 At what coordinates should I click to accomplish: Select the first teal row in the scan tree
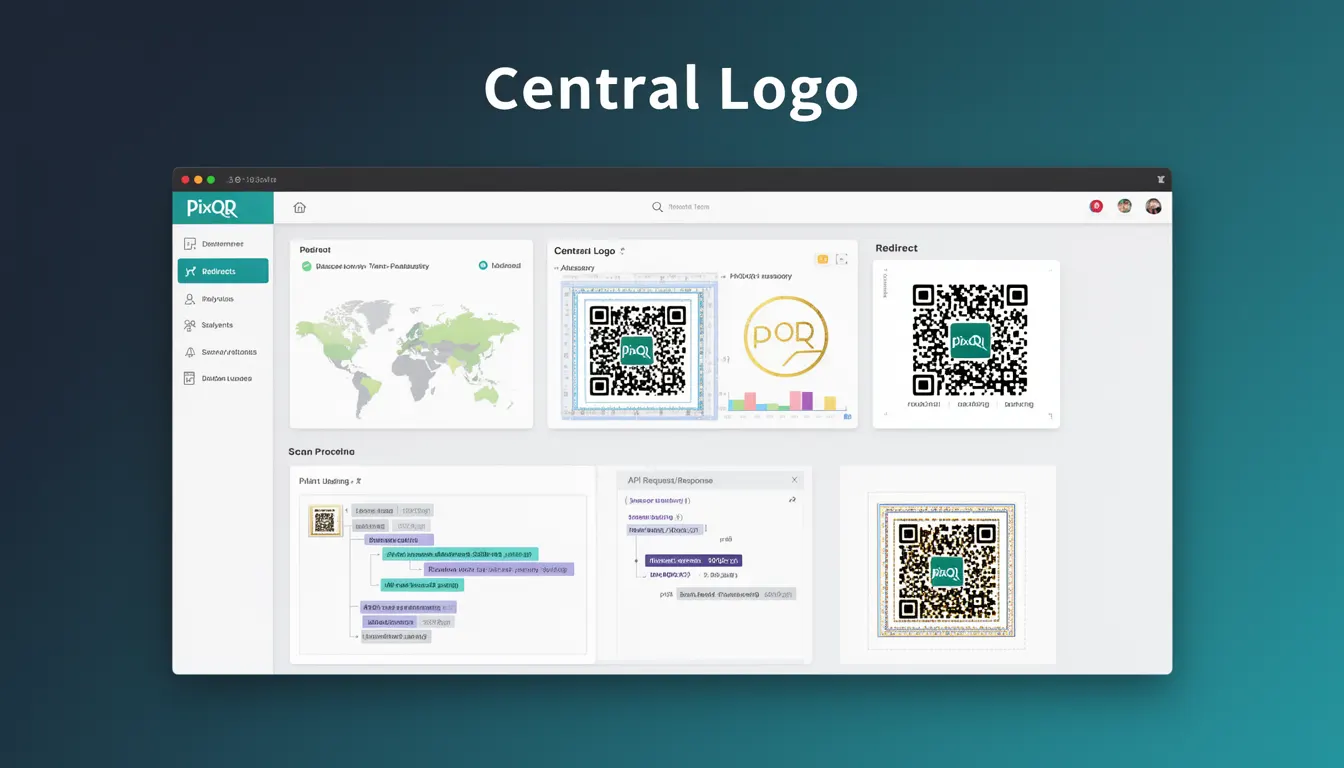point(460,554)
